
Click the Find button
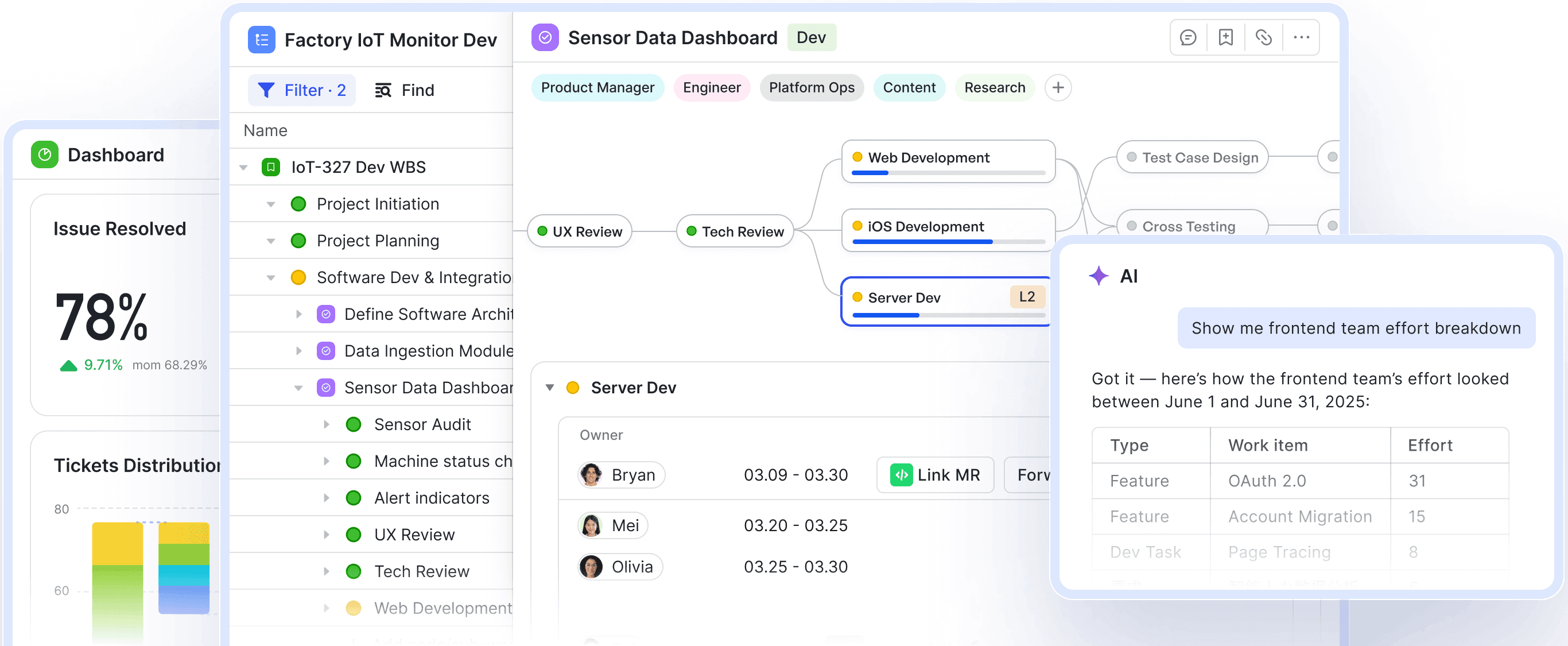coord(405,90)
